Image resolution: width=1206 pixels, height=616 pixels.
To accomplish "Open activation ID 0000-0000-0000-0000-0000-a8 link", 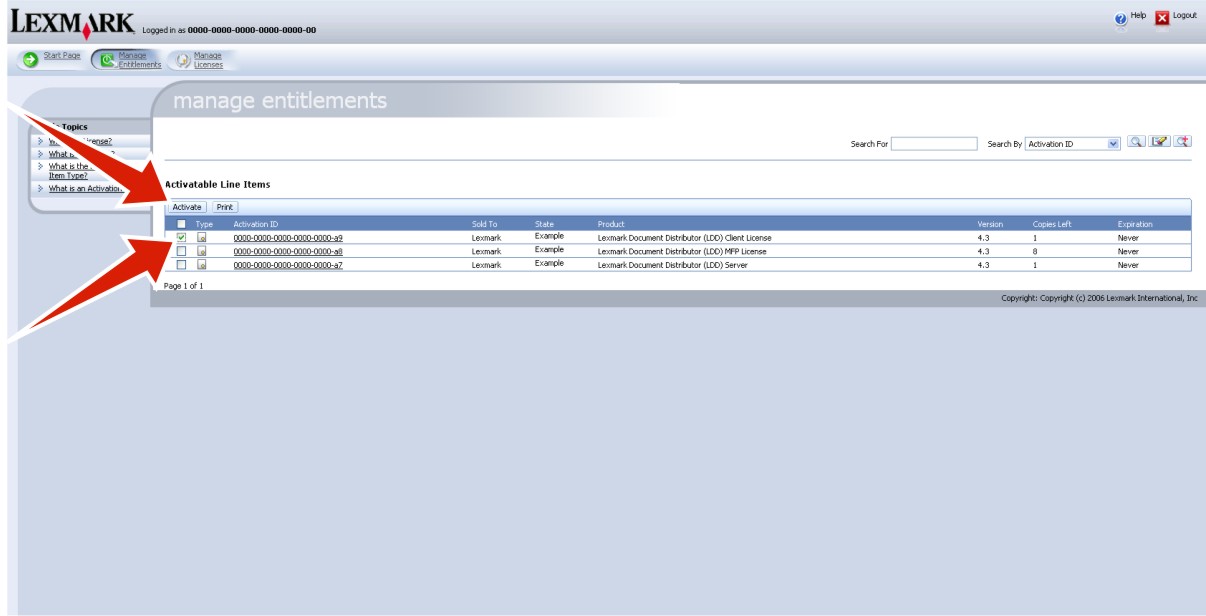I will coord(288,252).
